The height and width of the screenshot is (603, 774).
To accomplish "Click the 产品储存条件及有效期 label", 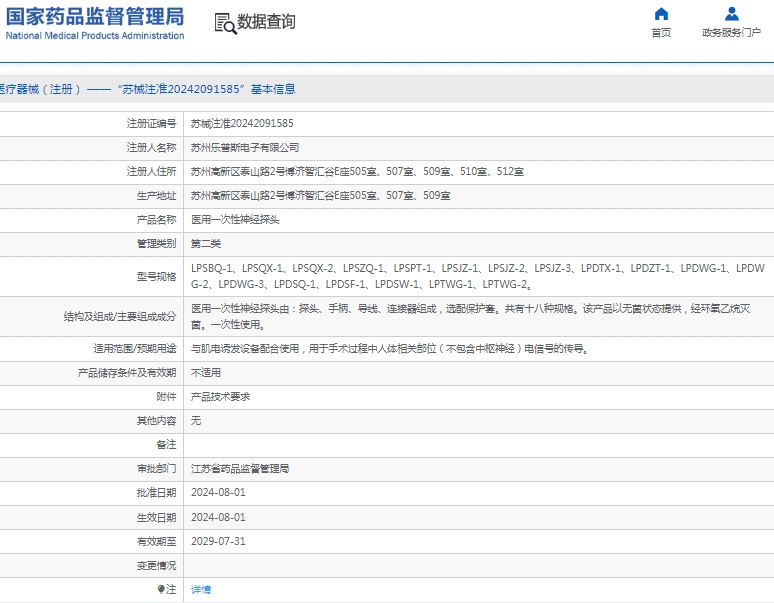I will 127,373.
